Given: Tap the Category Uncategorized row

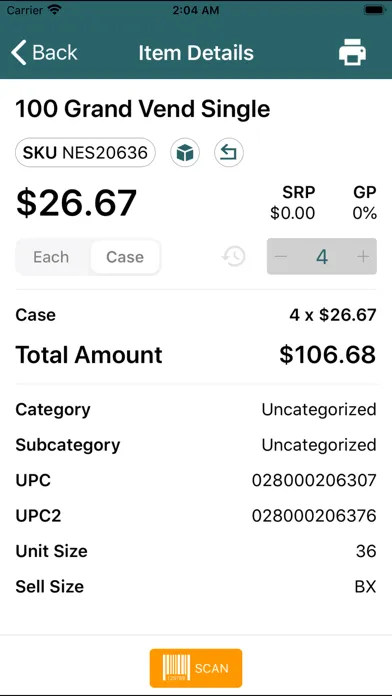Looking at the screenshot, I should click(196, 409).
